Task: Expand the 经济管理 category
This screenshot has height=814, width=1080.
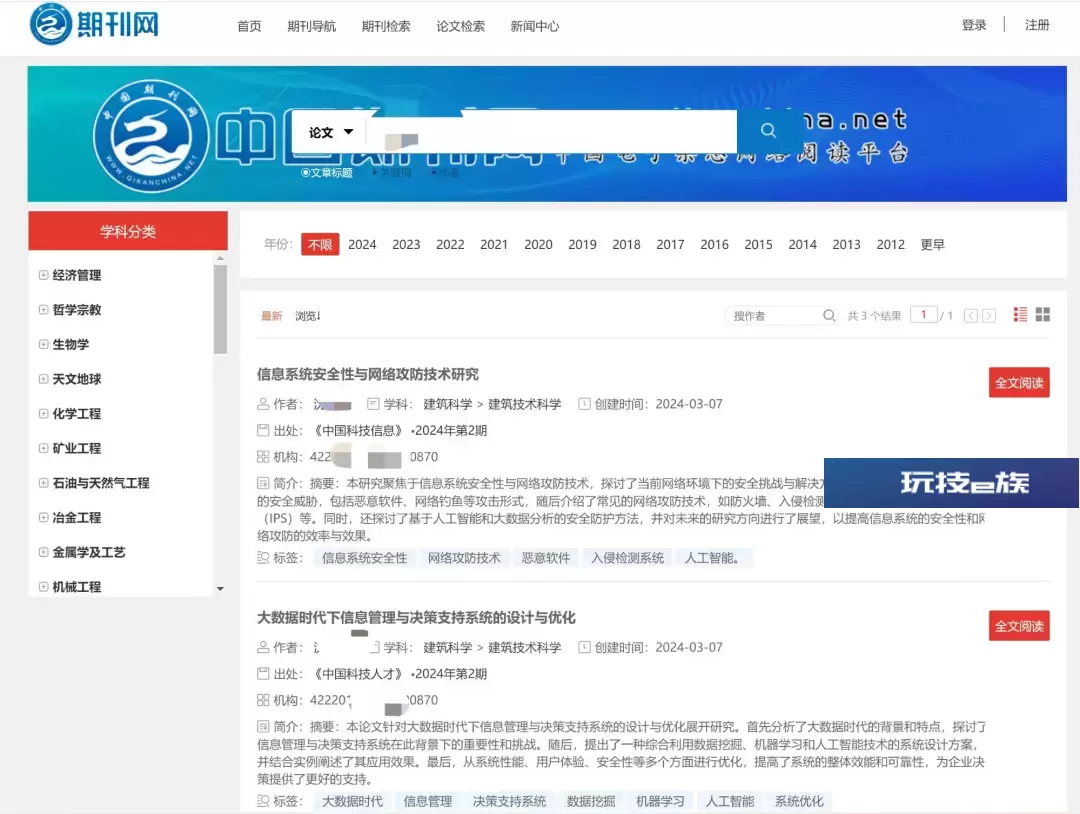Action: pos(44,275)
